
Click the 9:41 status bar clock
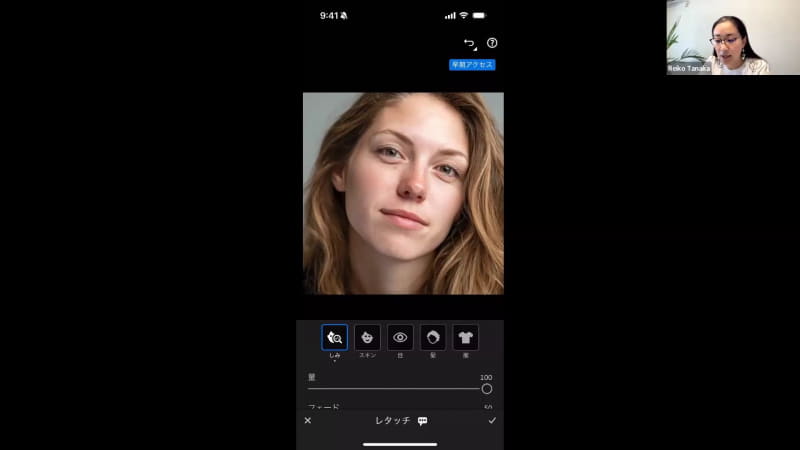click(329, 16)
